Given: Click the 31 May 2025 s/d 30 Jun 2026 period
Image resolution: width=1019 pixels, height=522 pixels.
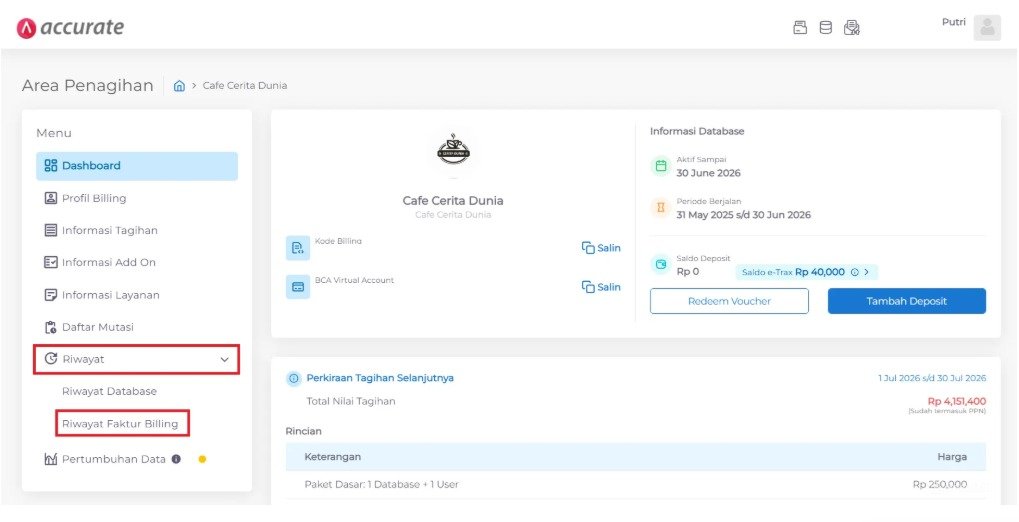Looking at the screenshot, I should click(x=743, y=215).
